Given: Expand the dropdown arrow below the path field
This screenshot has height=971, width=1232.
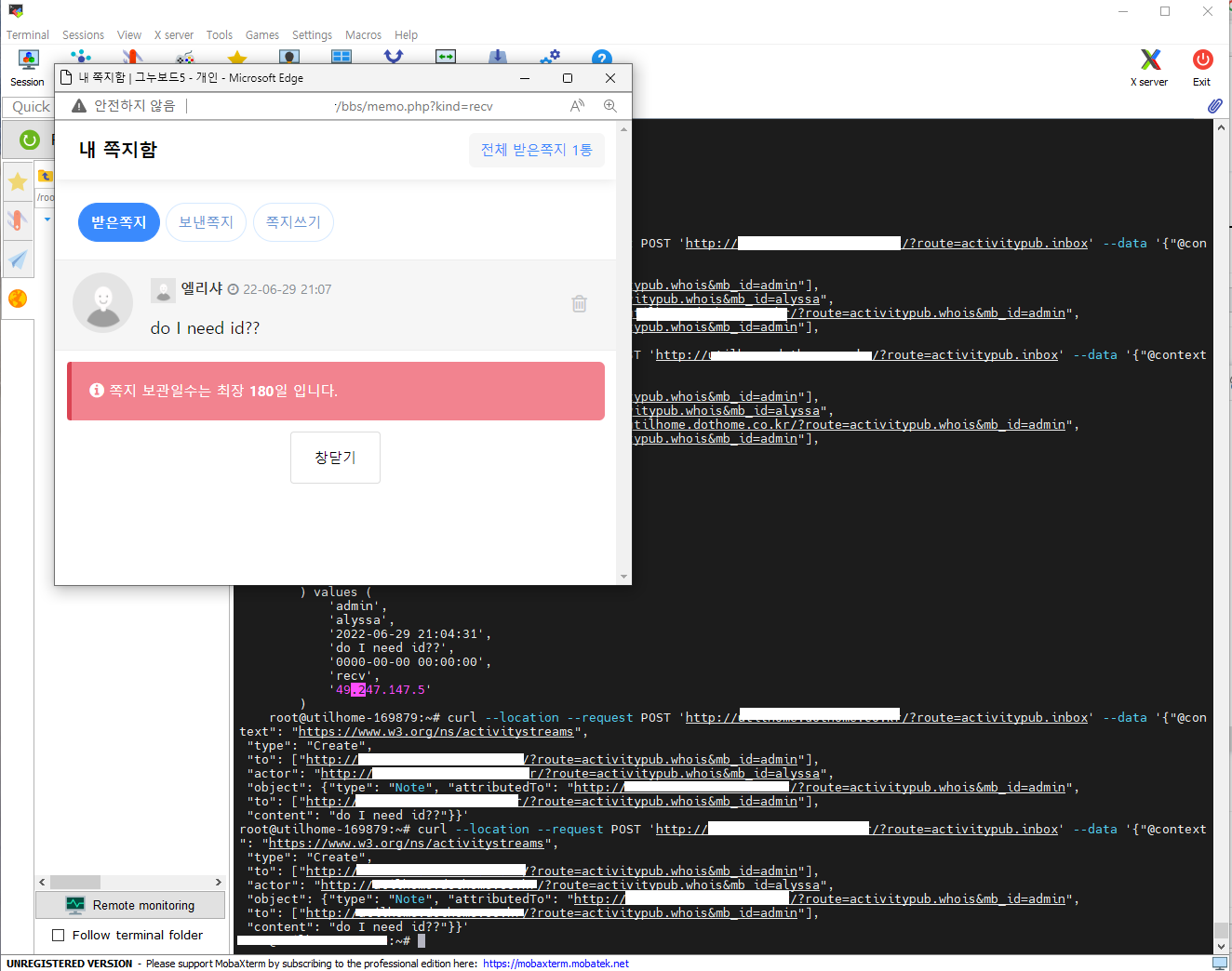Looking at the screenshot, I should [47, 219].
